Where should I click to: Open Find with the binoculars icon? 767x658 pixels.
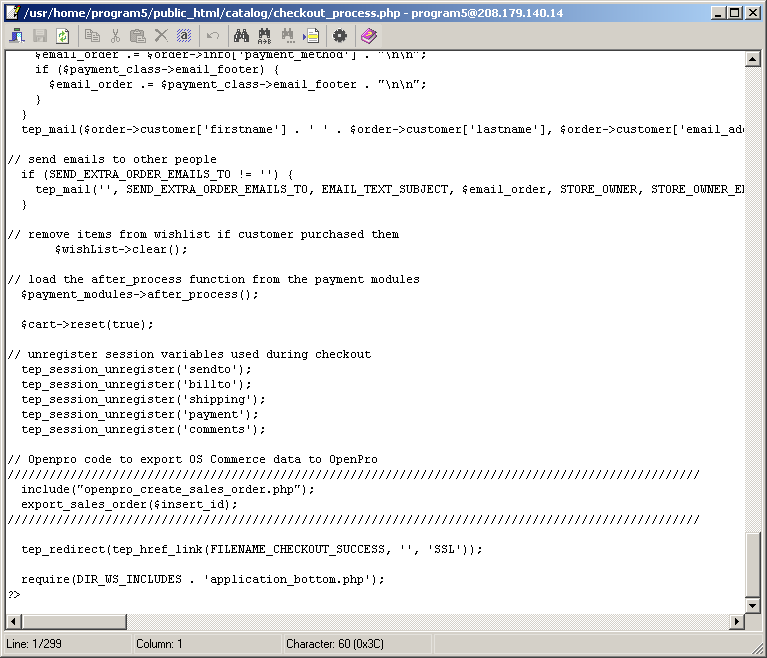coord(241,36)
